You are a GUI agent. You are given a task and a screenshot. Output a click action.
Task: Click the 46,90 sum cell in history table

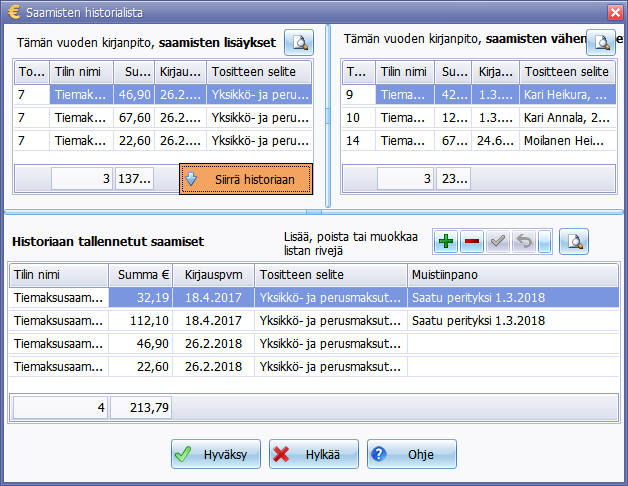141,344
